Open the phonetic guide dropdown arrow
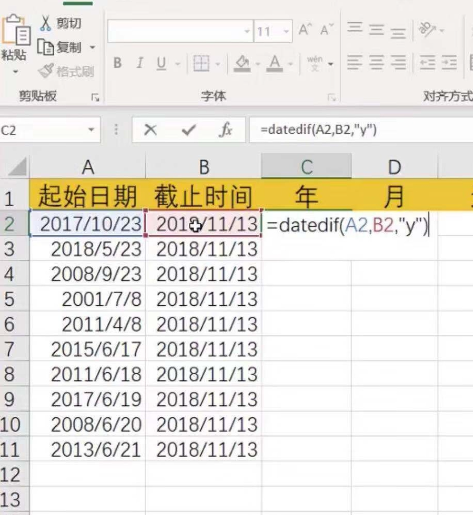 (331, 63)
